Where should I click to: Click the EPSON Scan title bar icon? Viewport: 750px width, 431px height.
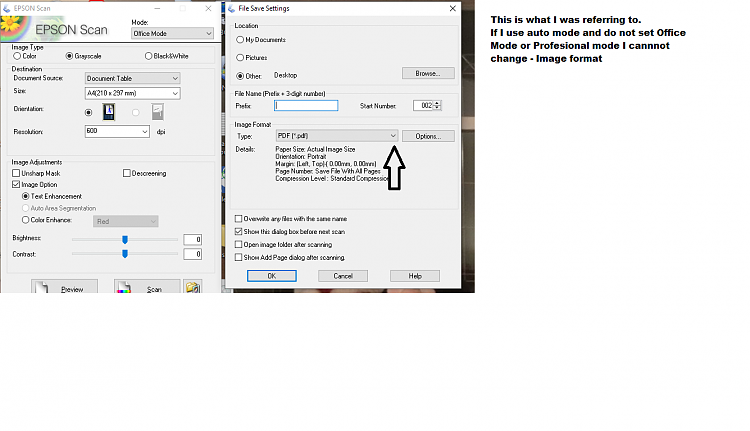(x=6, y=9)
